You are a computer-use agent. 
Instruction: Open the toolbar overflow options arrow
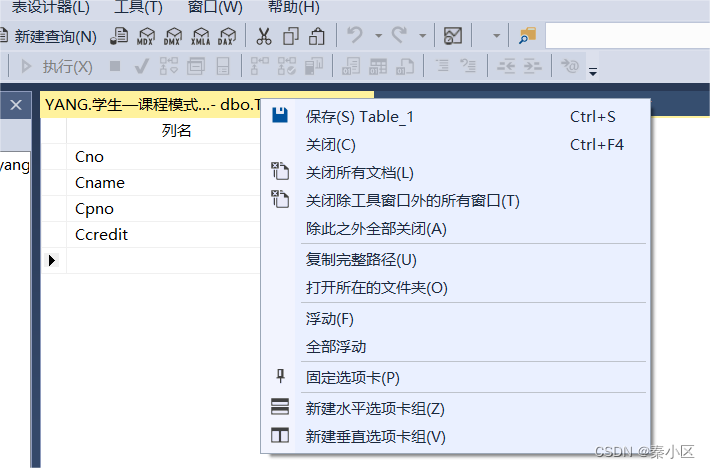point(593,71)
